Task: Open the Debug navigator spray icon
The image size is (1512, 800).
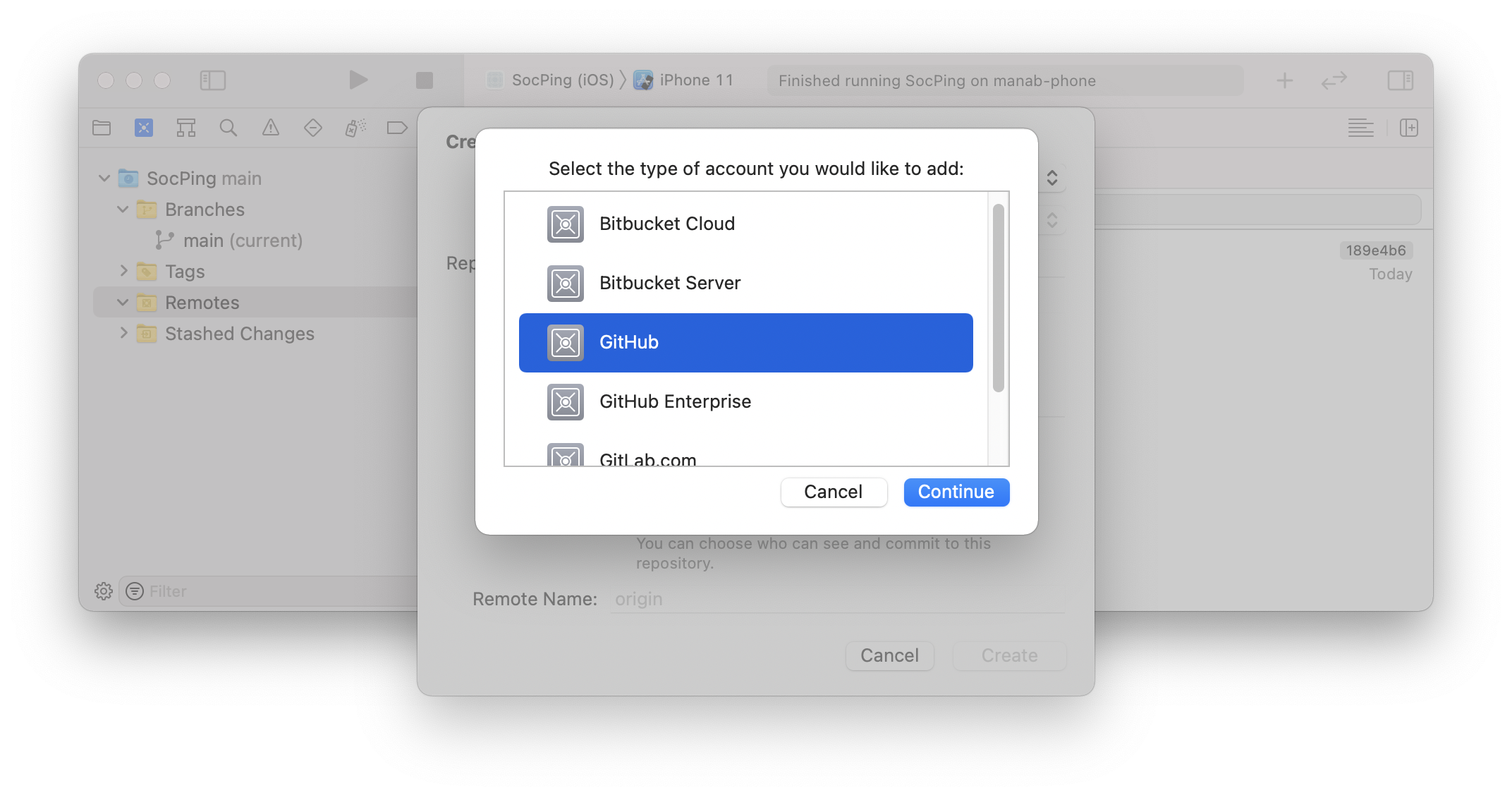Action: (355, 128)
